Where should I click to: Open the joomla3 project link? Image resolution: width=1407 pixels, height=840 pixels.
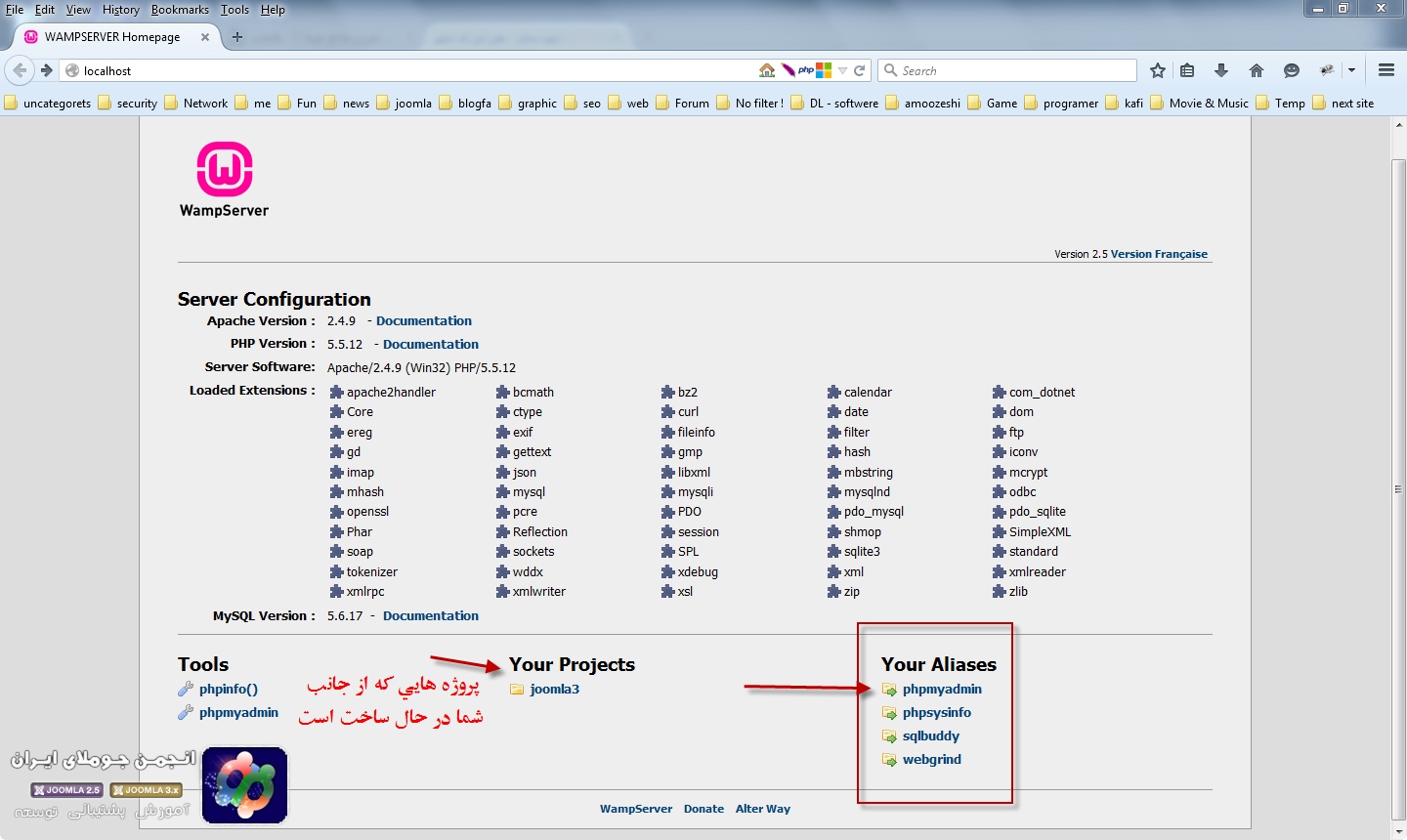[x=554, y=690]
